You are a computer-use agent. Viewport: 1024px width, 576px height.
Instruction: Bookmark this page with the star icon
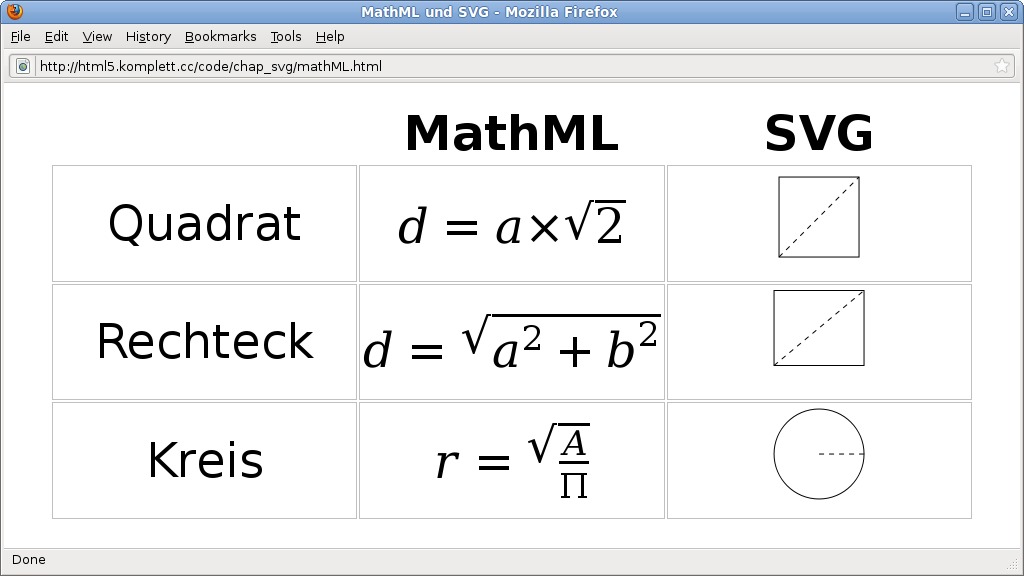(x=1001, y=67)
